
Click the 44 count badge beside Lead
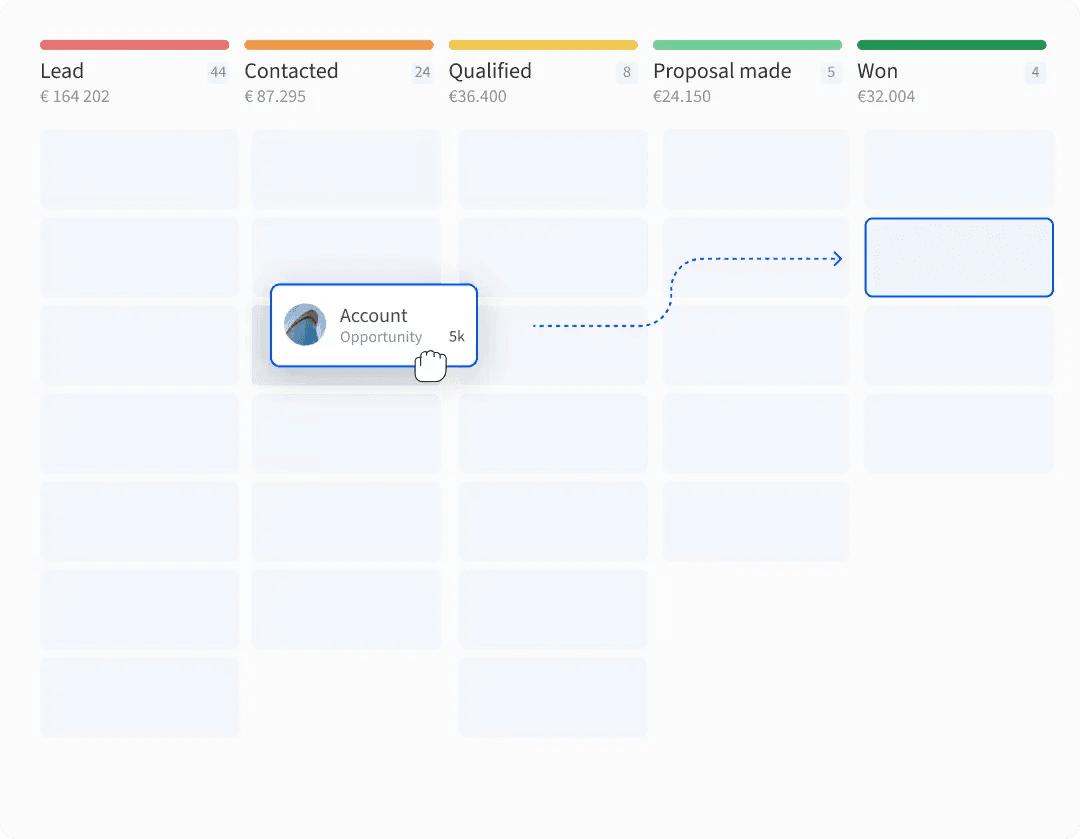pyautogui.click(x=218, y=72)
